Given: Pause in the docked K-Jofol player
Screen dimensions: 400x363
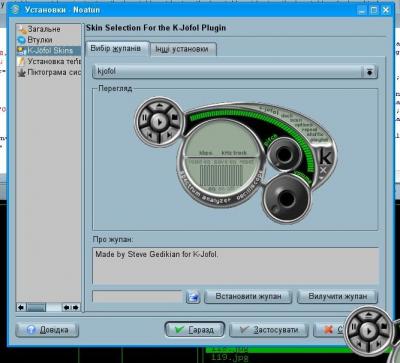Looking at the screenshot, I should click(354, 327).
